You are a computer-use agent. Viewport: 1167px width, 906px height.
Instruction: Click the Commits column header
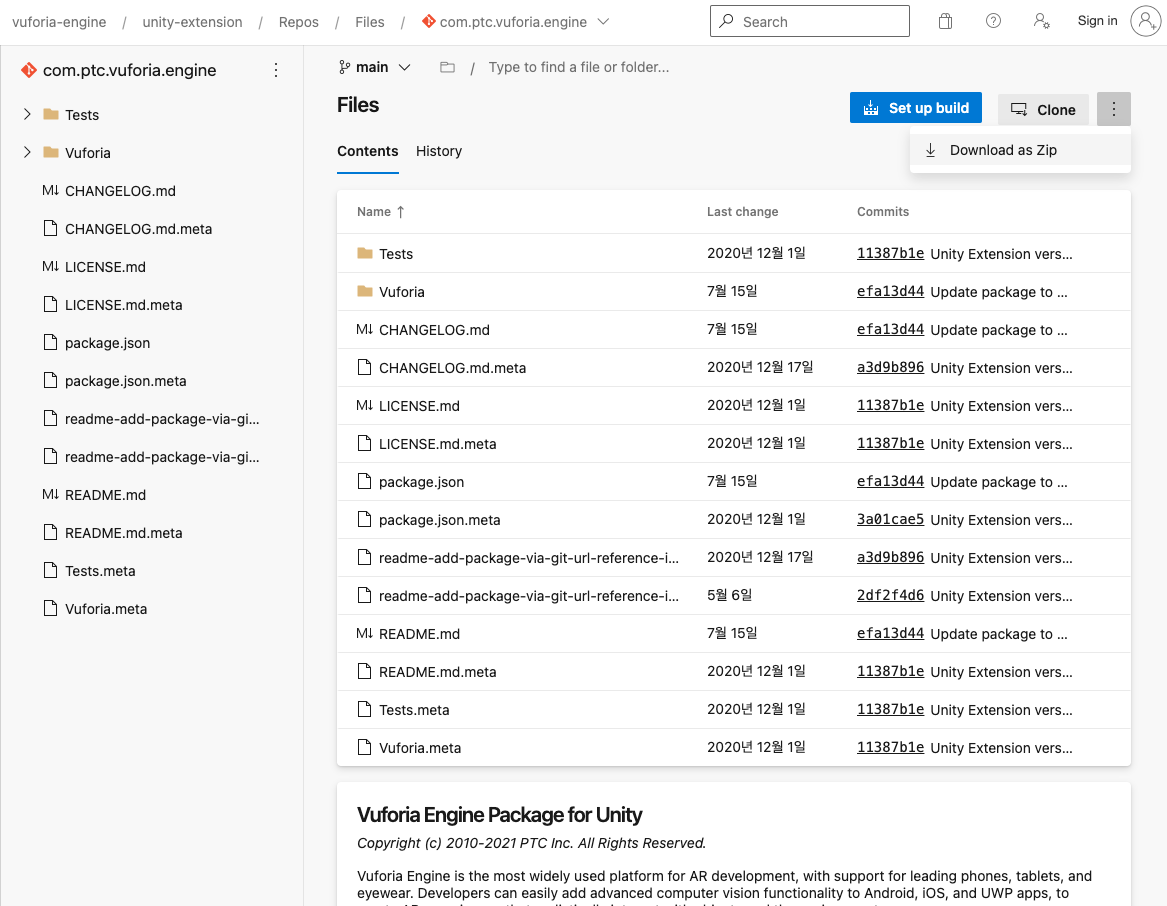click(883, 211)
